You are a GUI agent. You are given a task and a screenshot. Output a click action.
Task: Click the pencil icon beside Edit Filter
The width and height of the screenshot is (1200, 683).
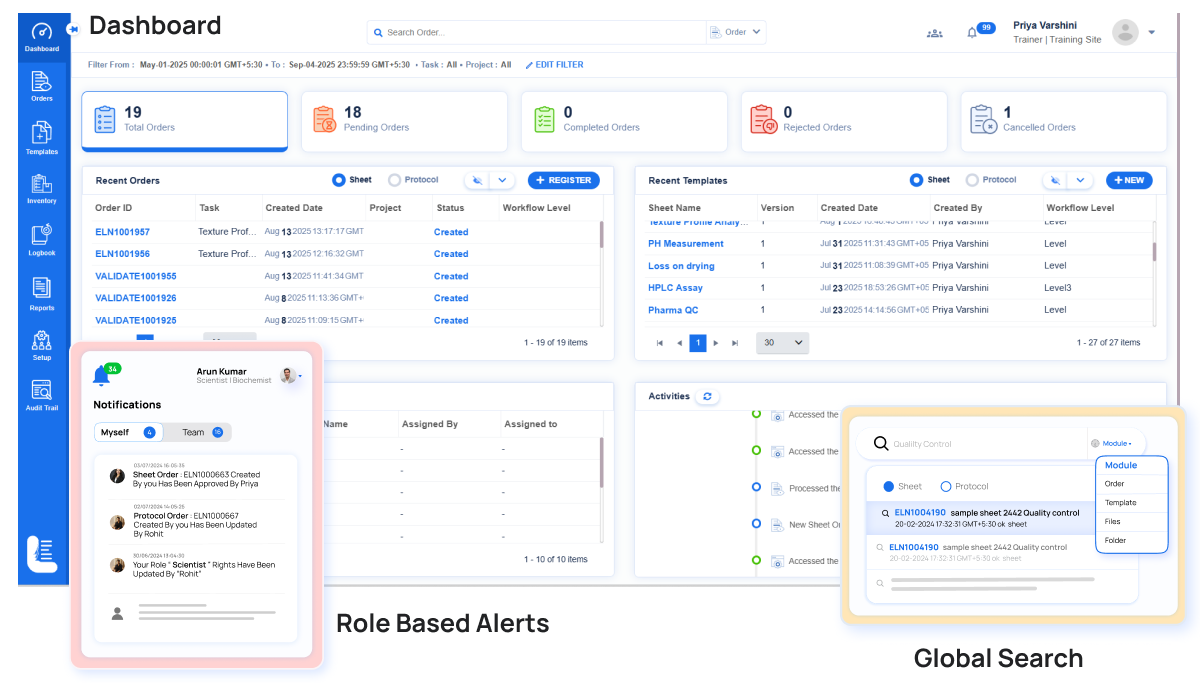[529, 65]
